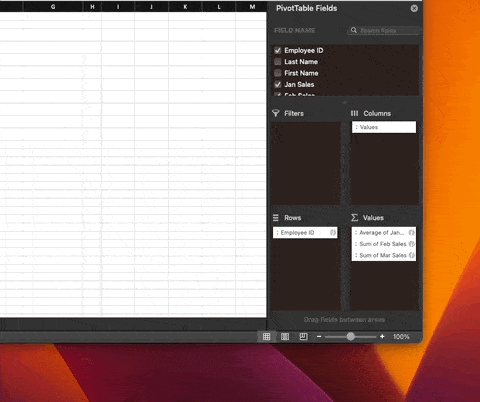Click the Last Name field label
This screenshot has width=480, height=402.
[301, 62]
